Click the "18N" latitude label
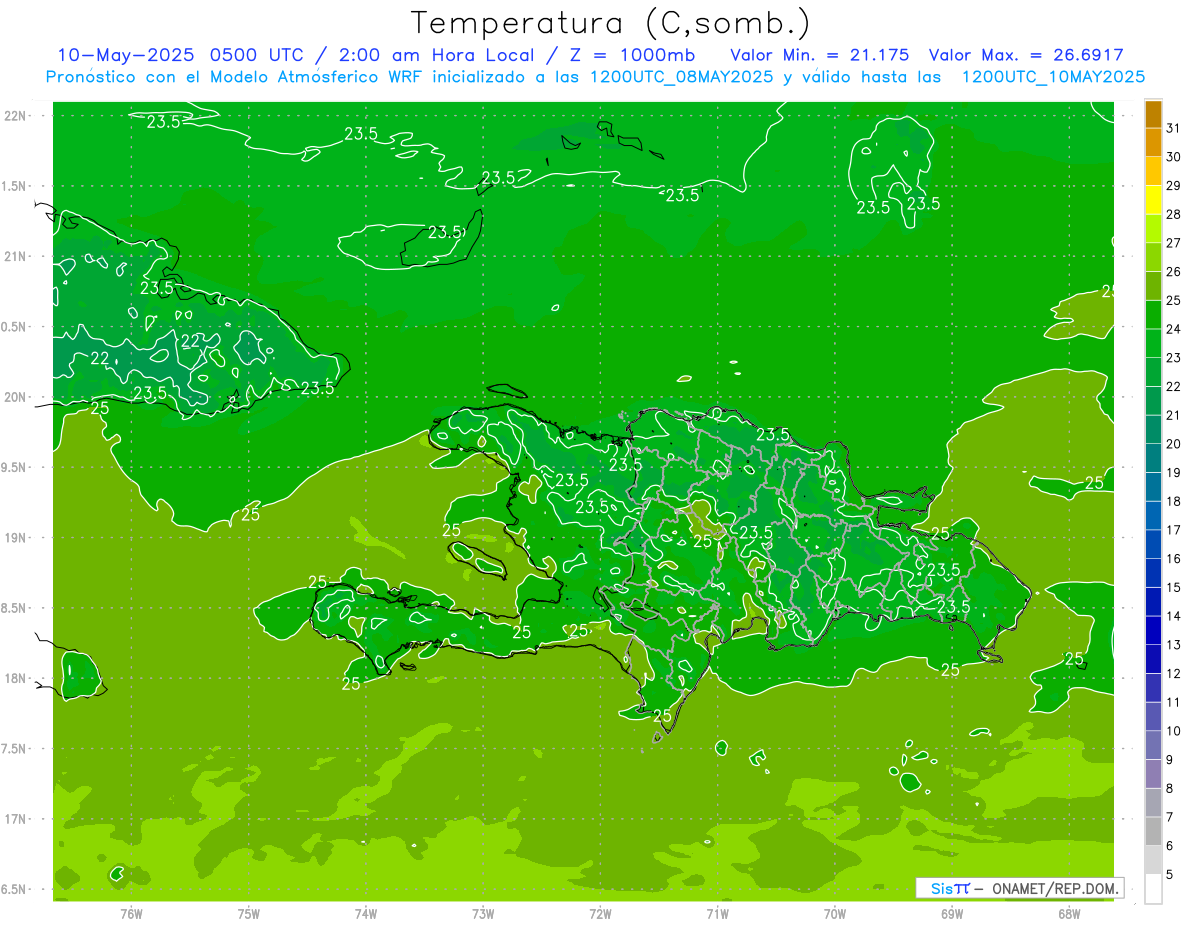 [15, 679]
